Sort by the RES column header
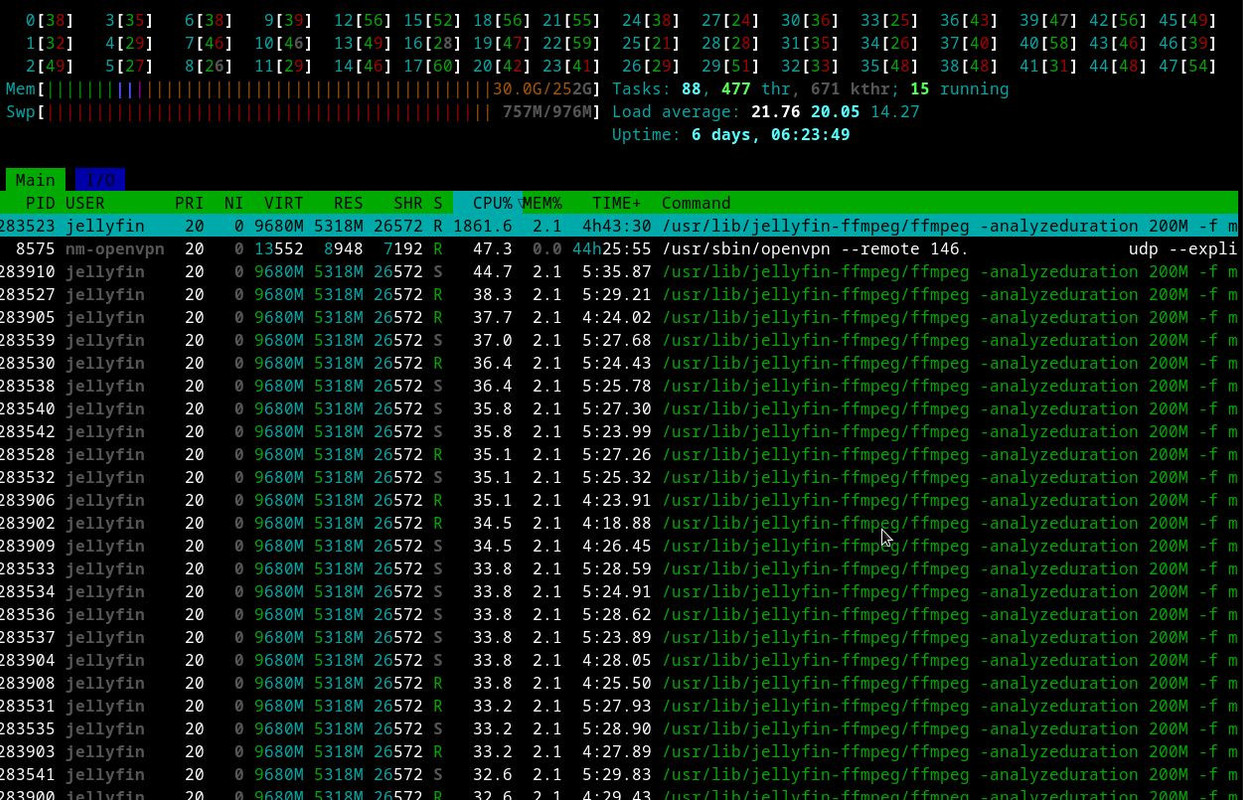The width and height of the screenshot is (1243, 800). pos(348,203)
